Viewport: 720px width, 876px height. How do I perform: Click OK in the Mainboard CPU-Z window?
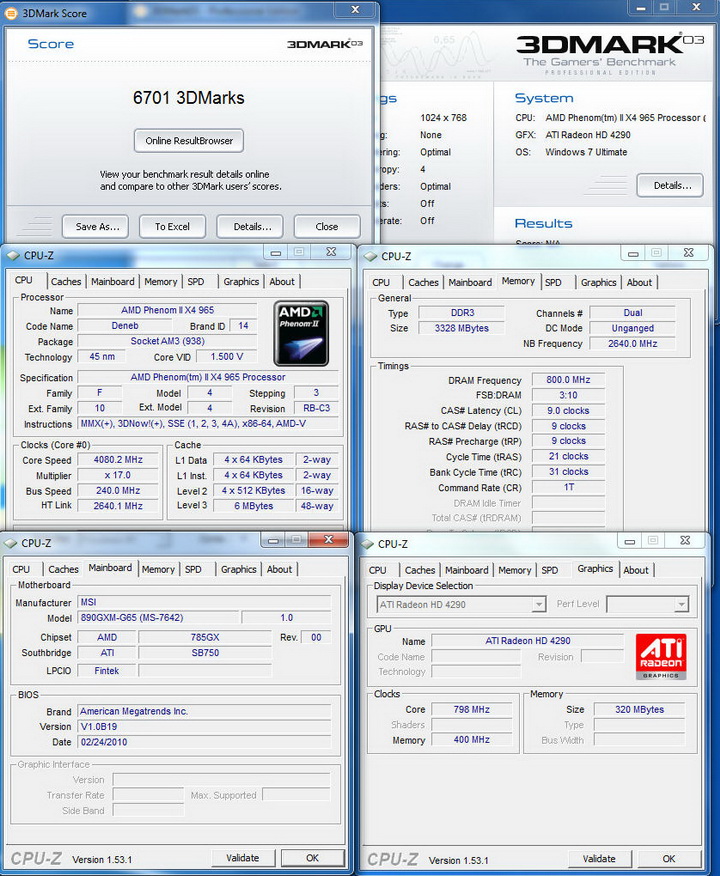pyautogui.click(x=312, y=858)
